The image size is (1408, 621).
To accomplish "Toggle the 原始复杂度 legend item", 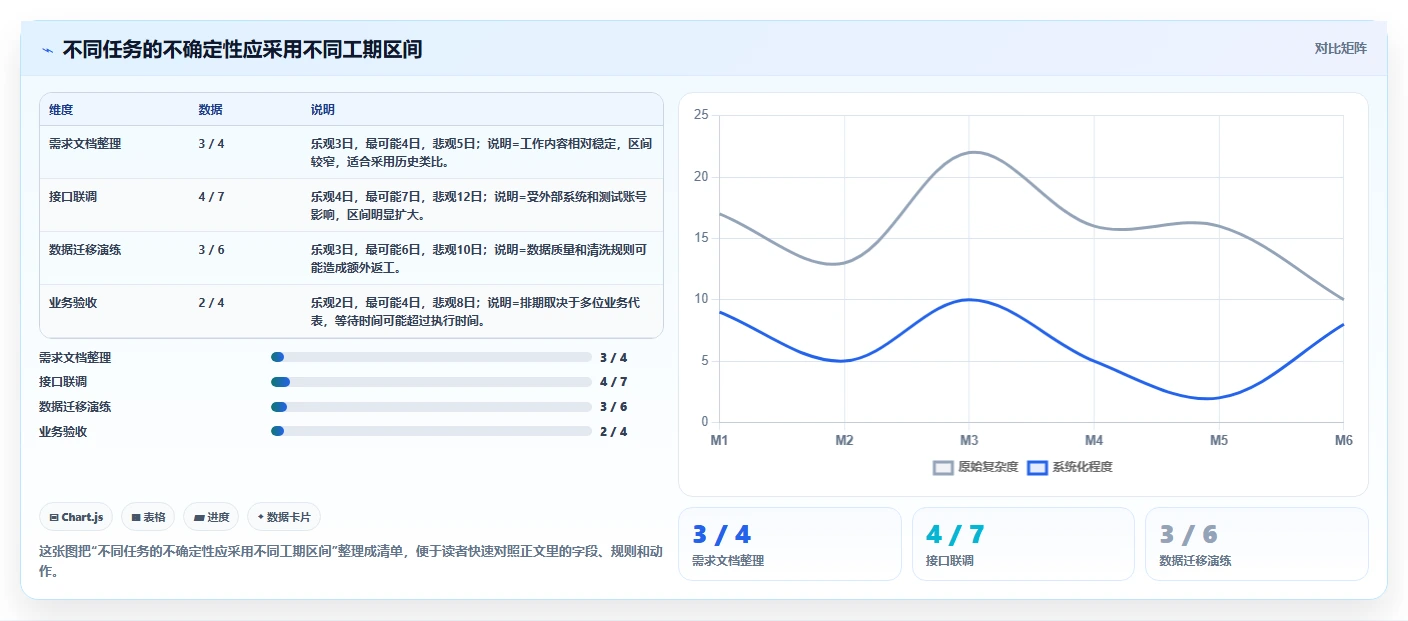I will tap(975, 467).
